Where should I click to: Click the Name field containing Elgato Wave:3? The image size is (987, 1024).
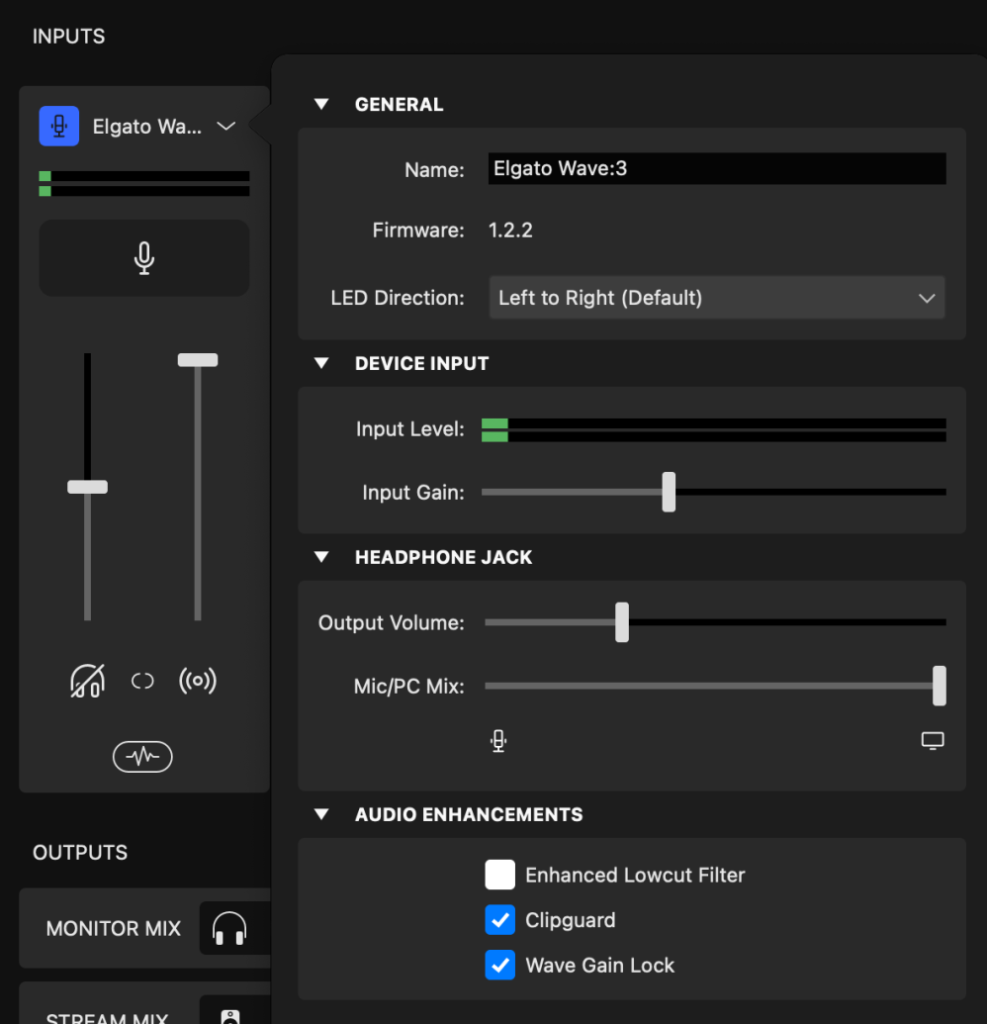717,168
